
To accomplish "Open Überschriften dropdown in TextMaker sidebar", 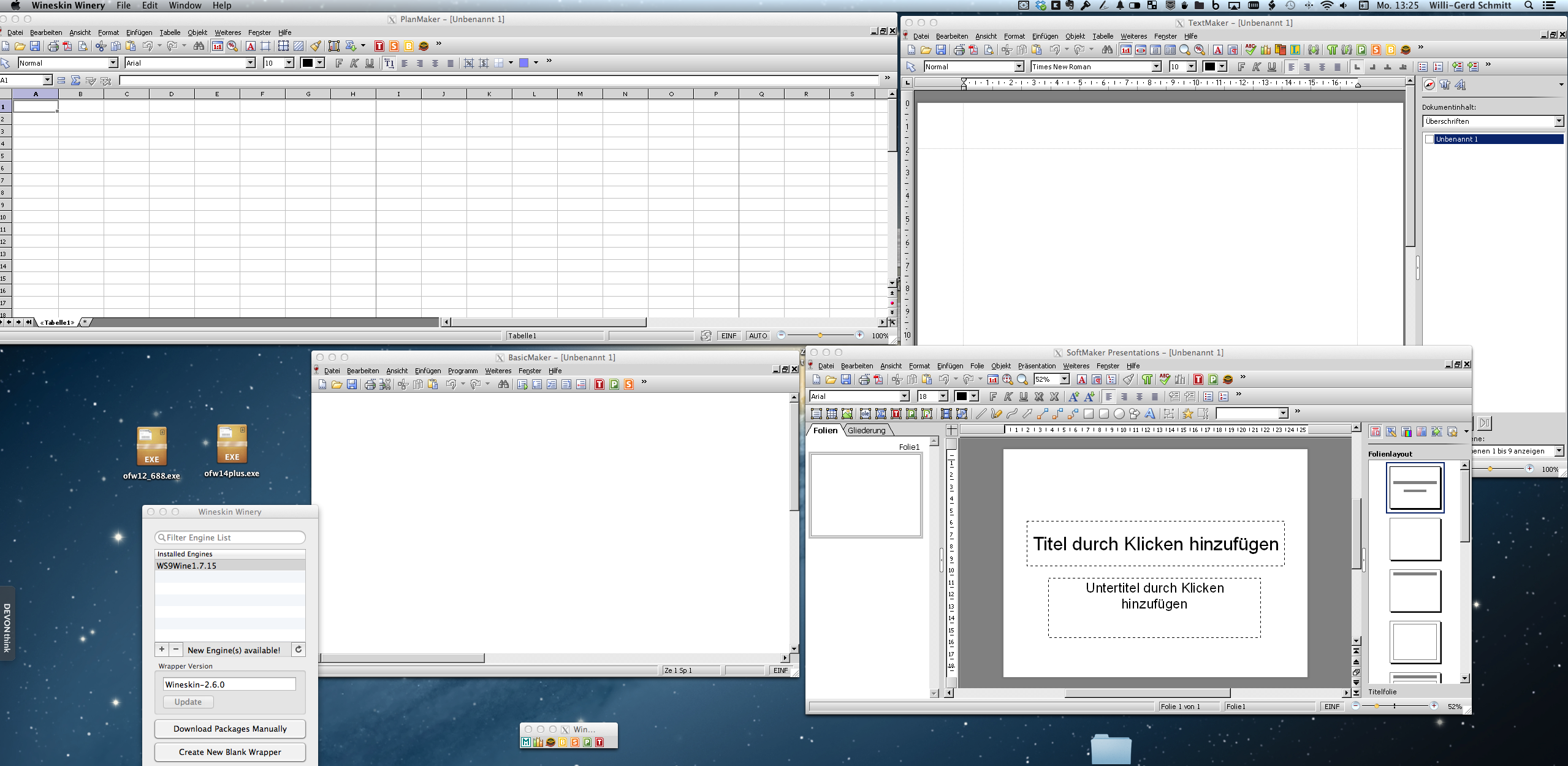I will [1559, 121].
